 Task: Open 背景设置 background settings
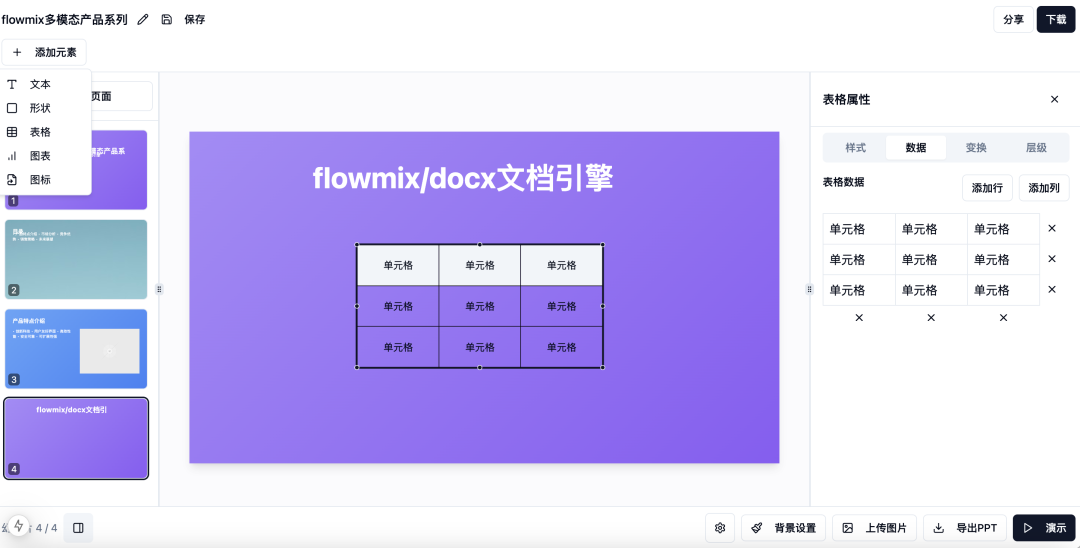click(783, 528)
